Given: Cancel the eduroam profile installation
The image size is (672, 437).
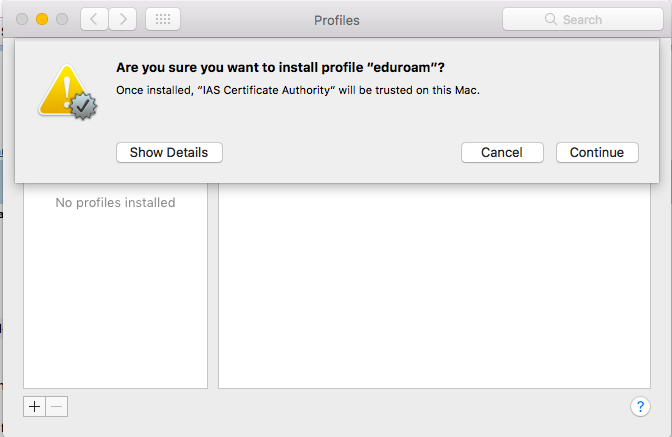Looking at the screenshot, I should tap(502, 152).
